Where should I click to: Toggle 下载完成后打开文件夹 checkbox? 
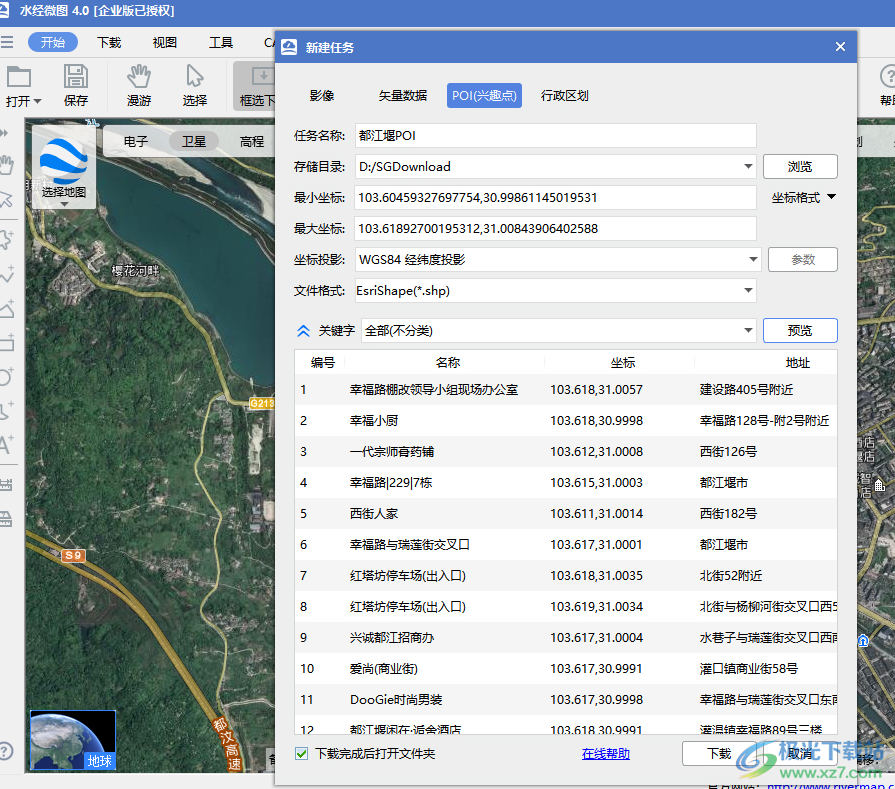[301, 754]
